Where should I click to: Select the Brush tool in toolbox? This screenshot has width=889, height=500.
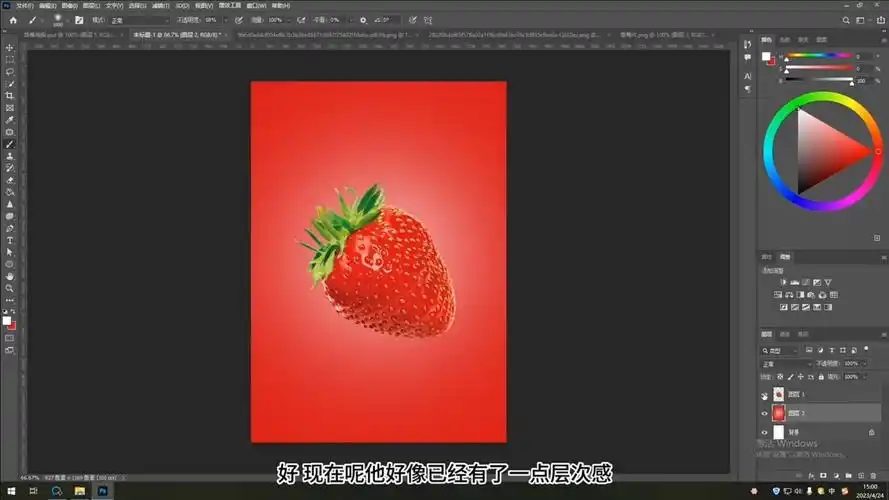coord(10,144)
